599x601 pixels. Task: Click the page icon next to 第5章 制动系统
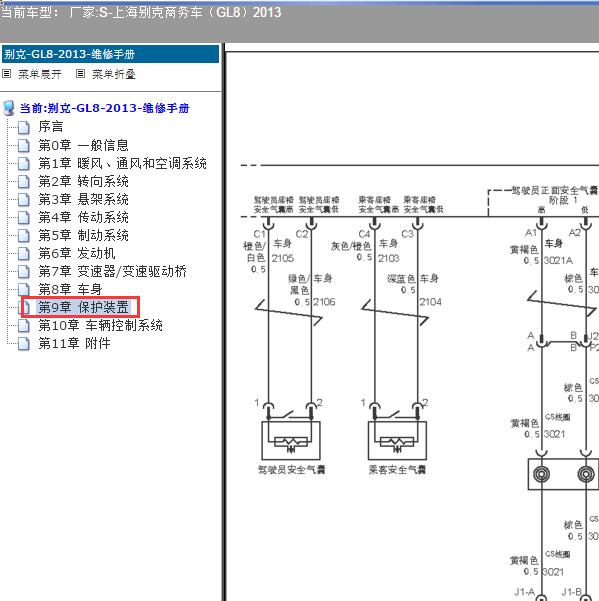24,235
